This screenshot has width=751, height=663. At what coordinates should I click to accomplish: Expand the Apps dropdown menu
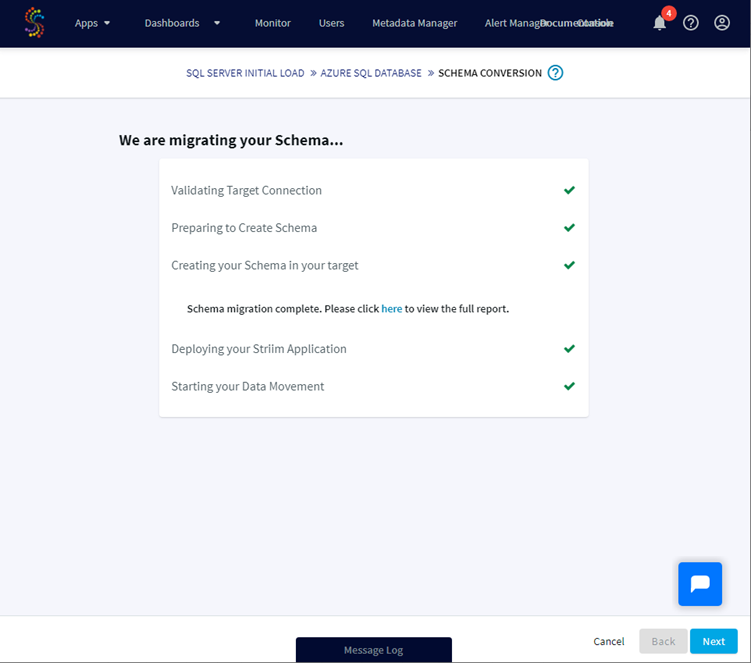point(92,23)
